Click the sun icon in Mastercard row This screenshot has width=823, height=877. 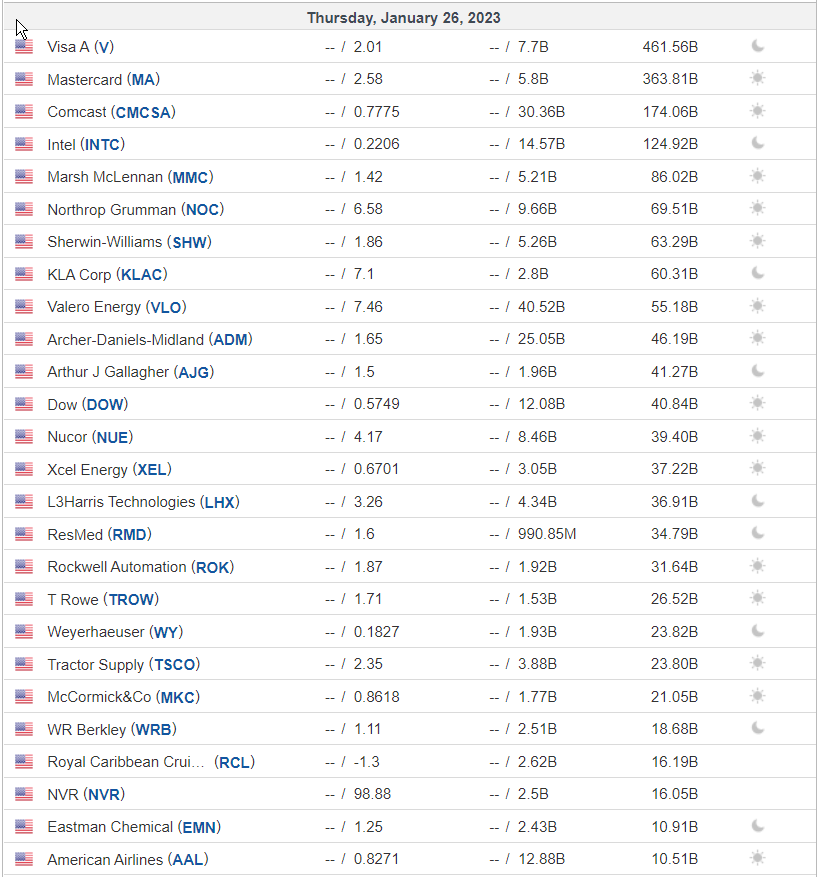tap(758, 78)
